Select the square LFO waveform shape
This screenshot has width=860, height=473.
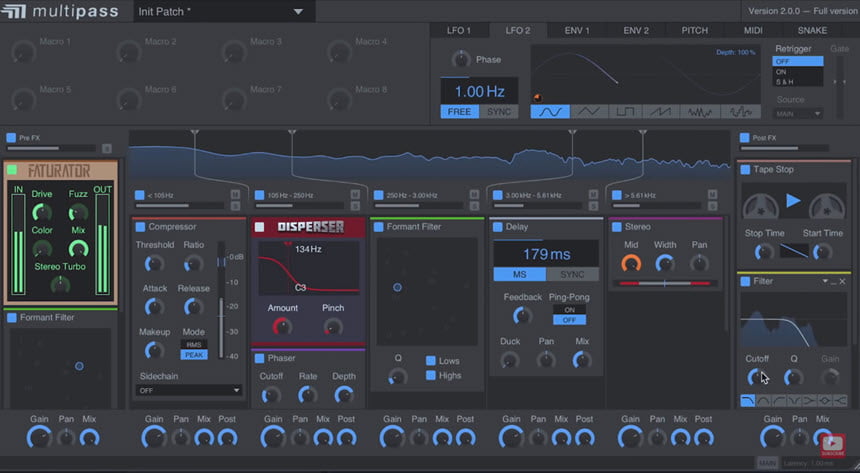(x=625, y=112)
